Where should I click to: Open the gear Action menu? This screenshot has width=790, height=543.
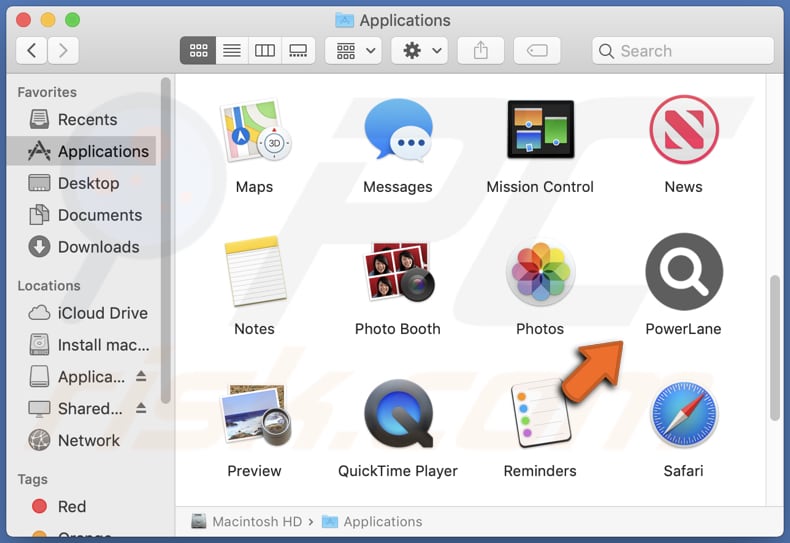pos(420,50)
